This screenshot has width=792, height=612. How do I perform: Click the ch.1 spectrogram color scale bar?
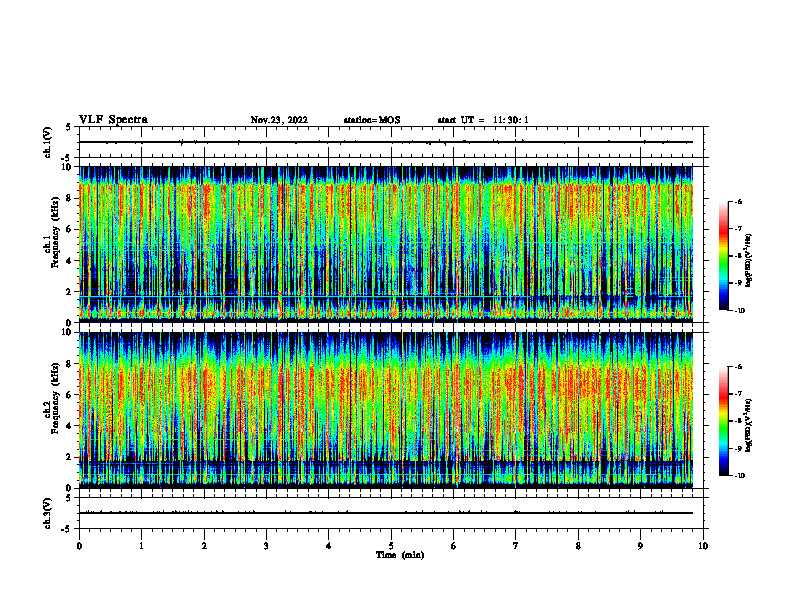point(723,256)
